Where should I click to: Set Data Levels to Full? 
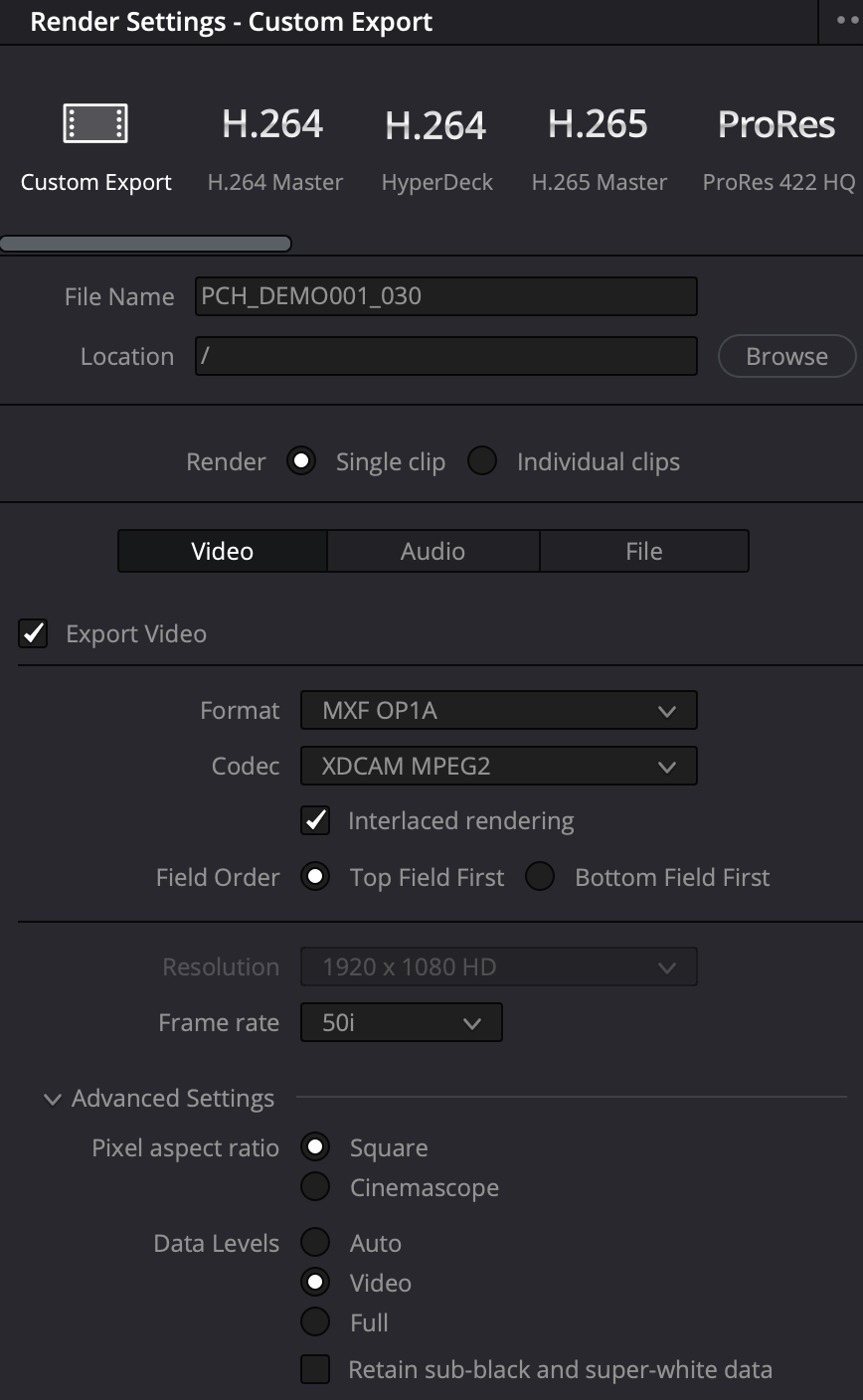pyautogui.click(x=315, y=1322)
